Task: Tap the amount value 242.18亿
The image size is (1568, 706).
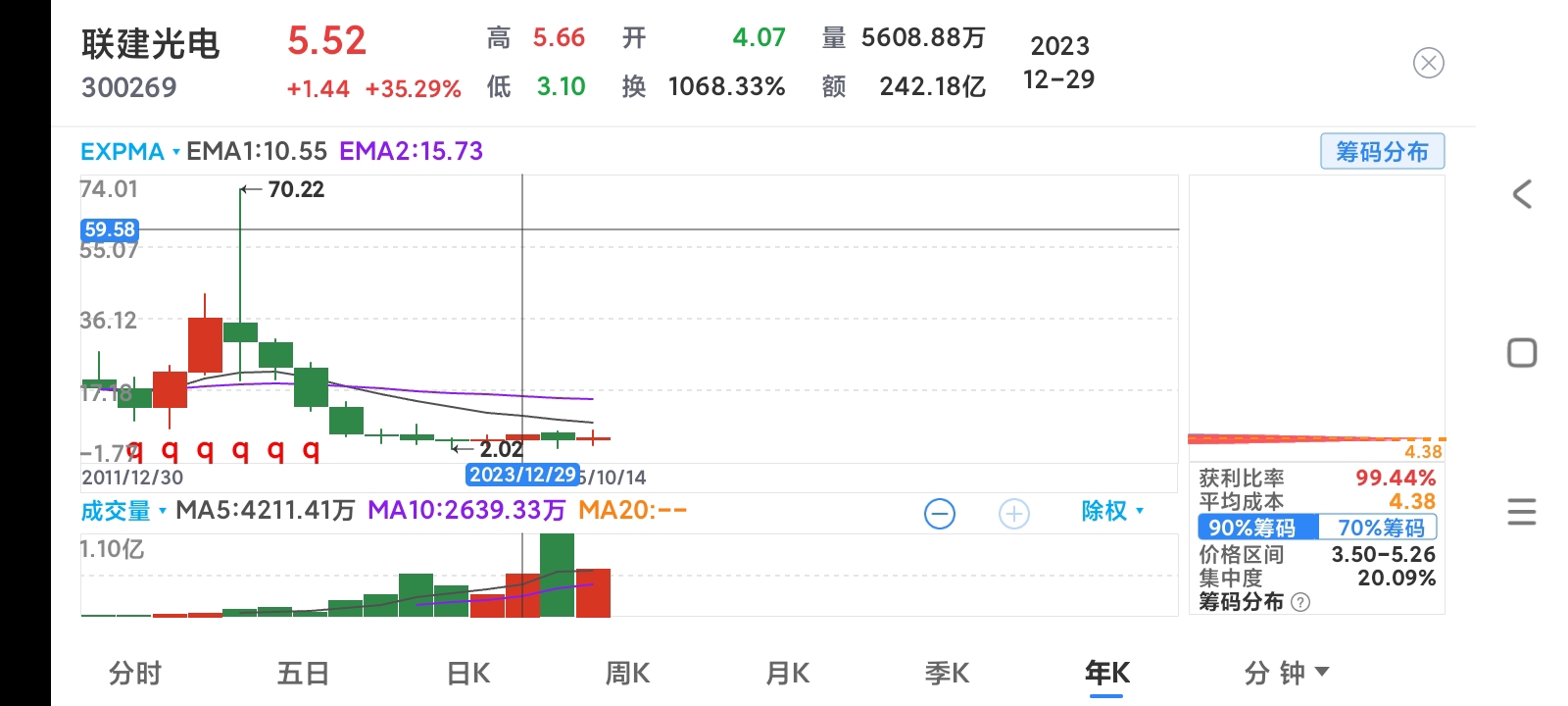Action: point(933,87)
